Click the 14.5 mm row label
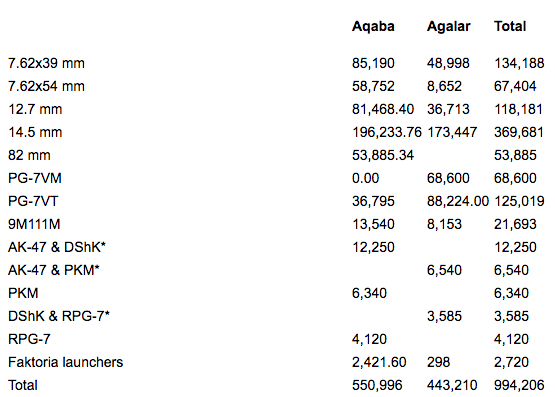Viewport: 555px width, 397px height. click(x=35, y=133)
